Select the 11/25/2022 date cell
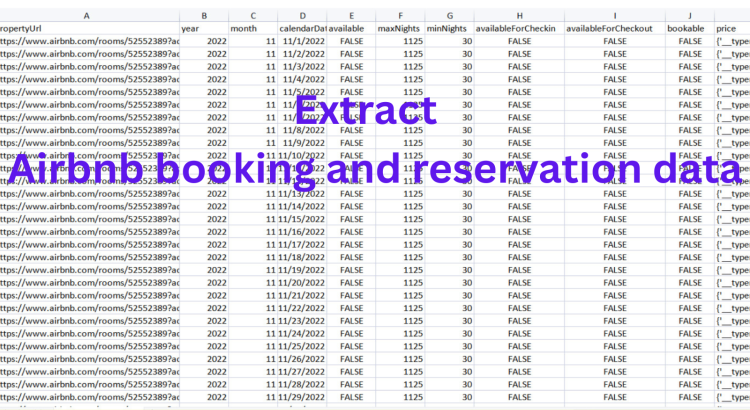This screenshot has height=410, width=750. pos(302,346)
